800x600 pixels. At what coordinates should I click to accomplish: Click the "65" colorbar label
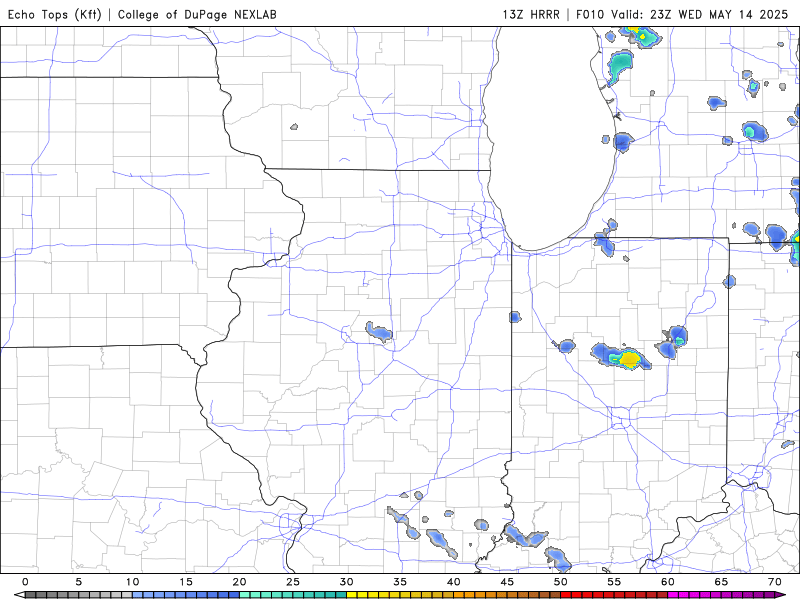point(721,582)
